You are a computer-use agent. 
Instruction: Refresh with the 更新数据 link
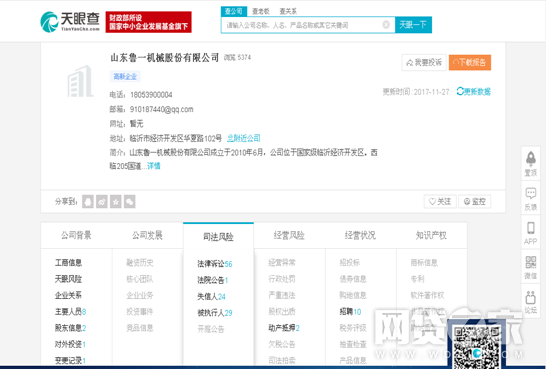point(474,92)
